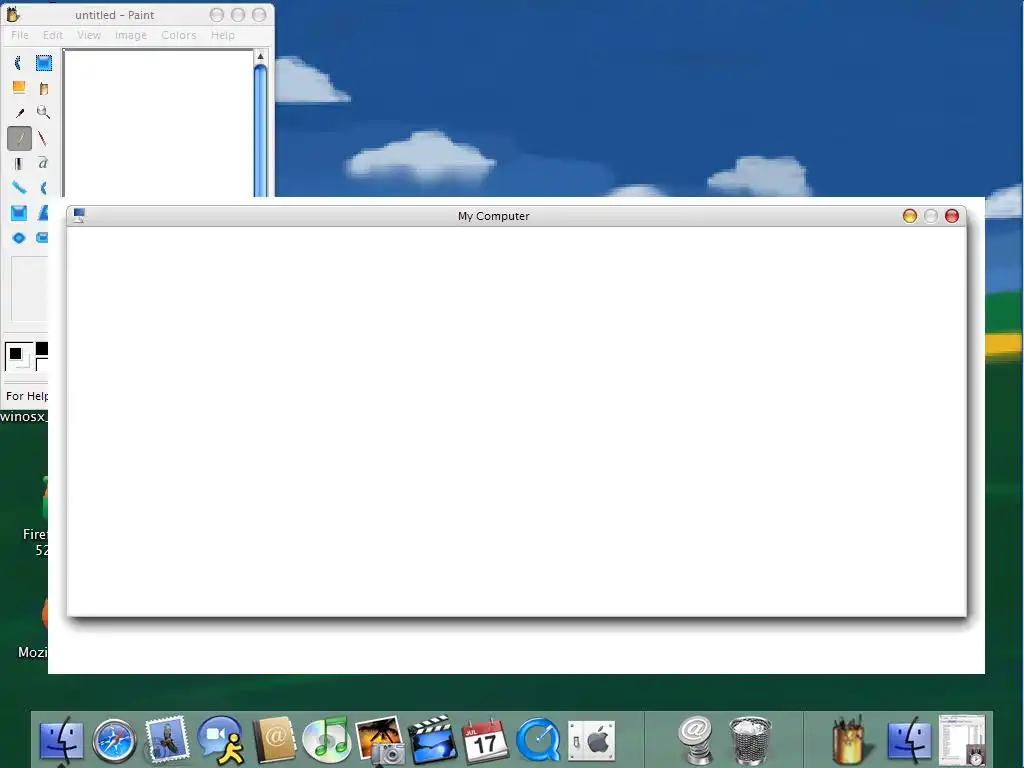Choose the Polygon shape tool in Paint
Viewport: 1024px width, 768px height.
tap(43, 213)
